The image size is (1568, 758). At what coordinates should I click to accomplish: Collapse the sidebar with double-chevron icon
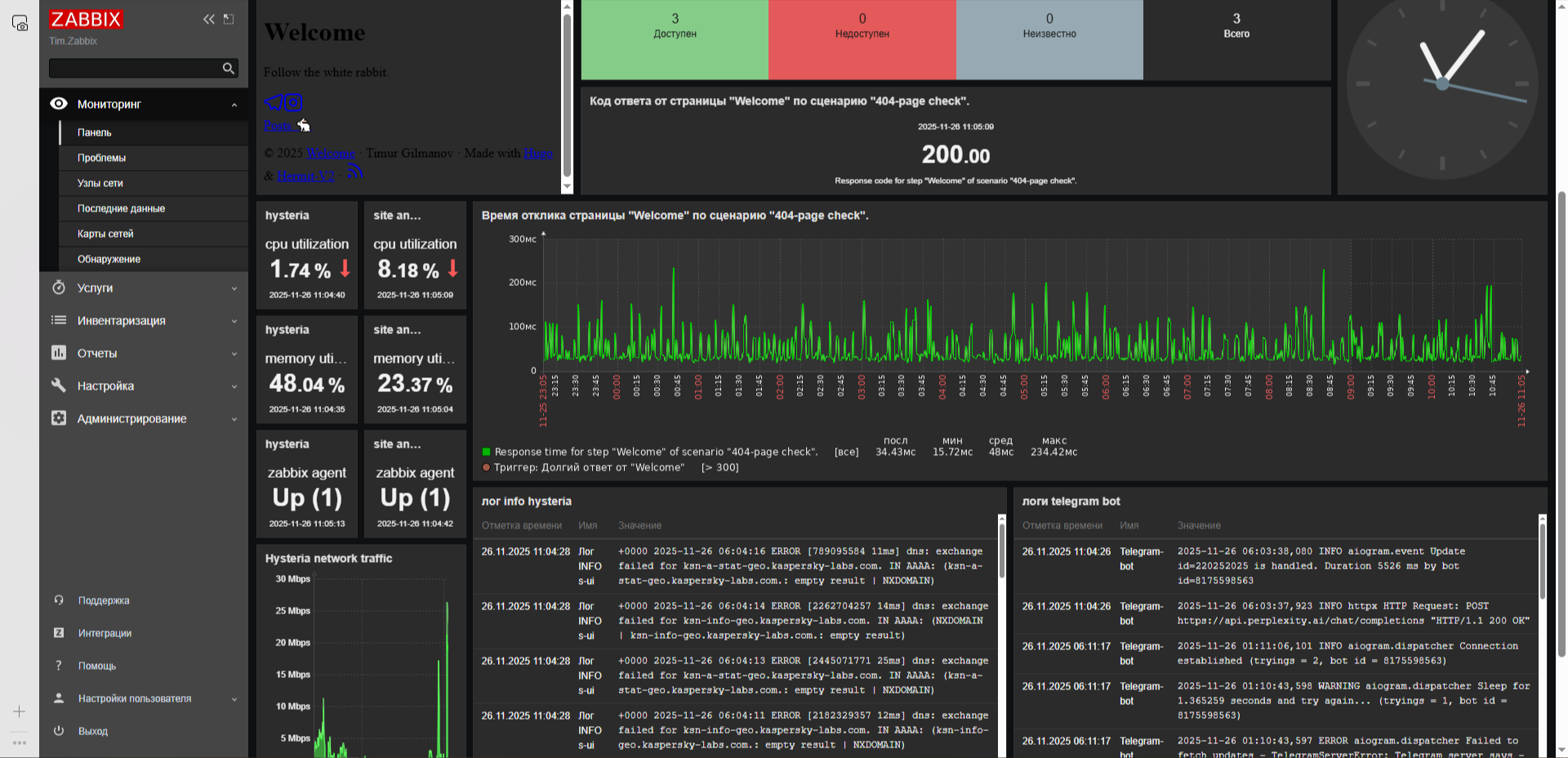tap(209, 19)
